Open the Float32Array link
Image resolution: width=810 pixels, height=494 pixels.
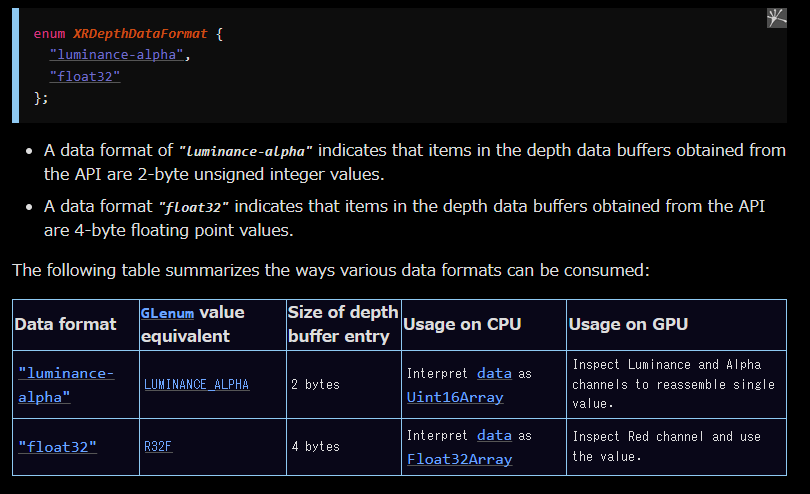pyautogui.click(x=459, y=459)
